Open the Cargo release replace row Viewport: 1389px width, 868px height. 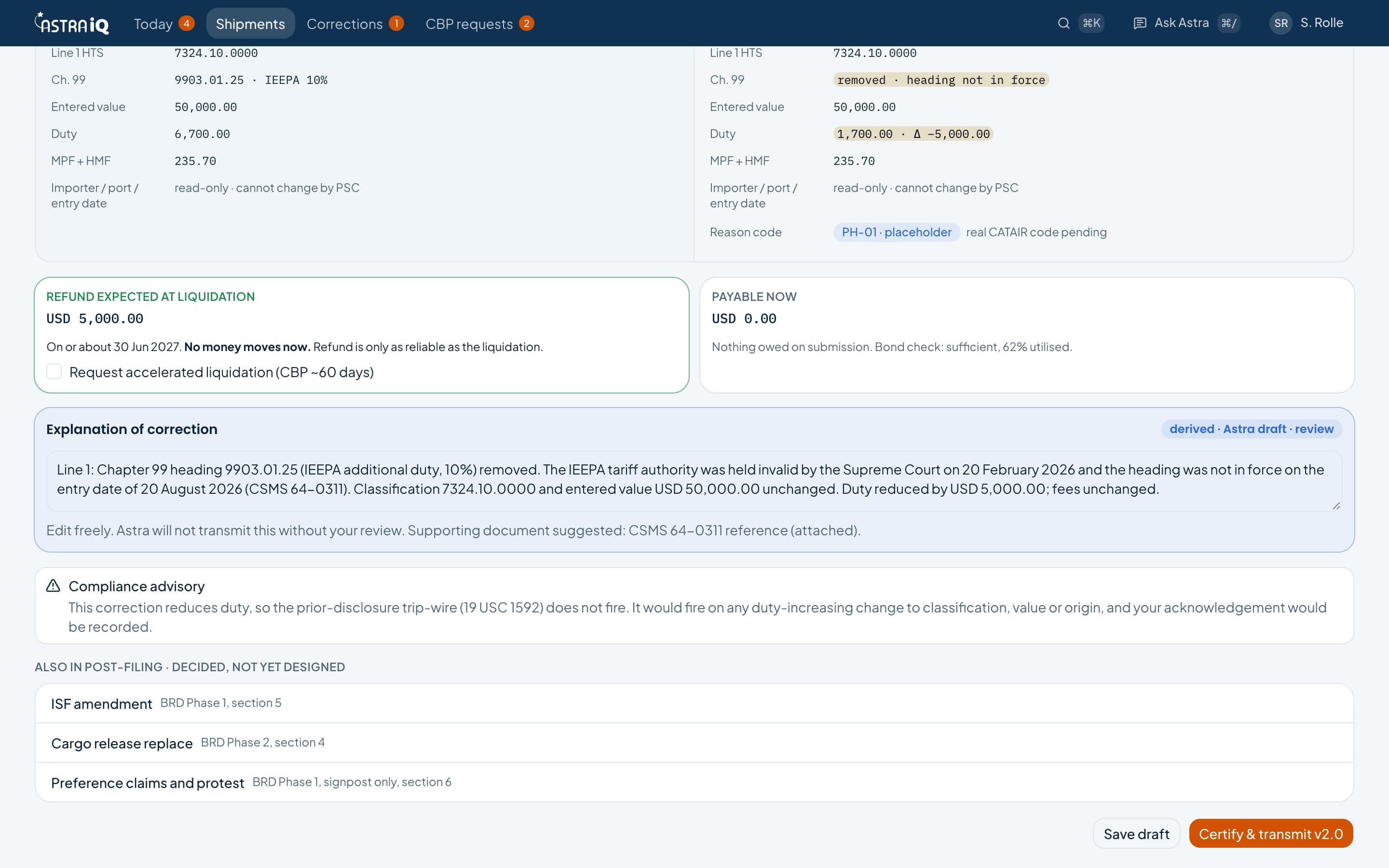click(694, 742)
